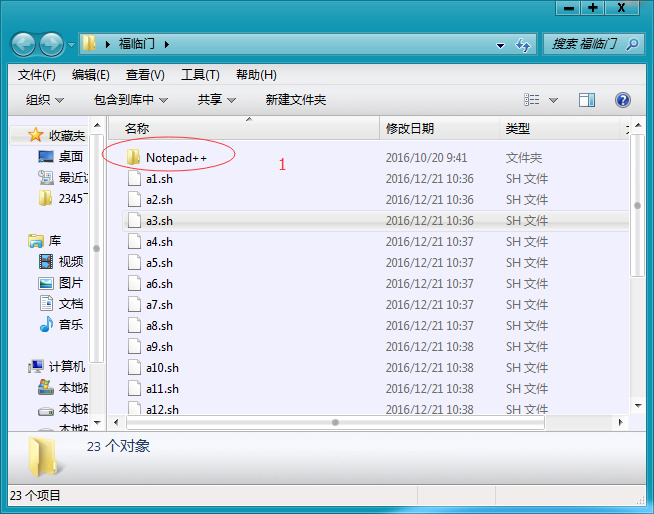This screenshot has width=654, height=514.
Task: Click the file list vertical scrollbar thumb
Action: coord(637,205)
